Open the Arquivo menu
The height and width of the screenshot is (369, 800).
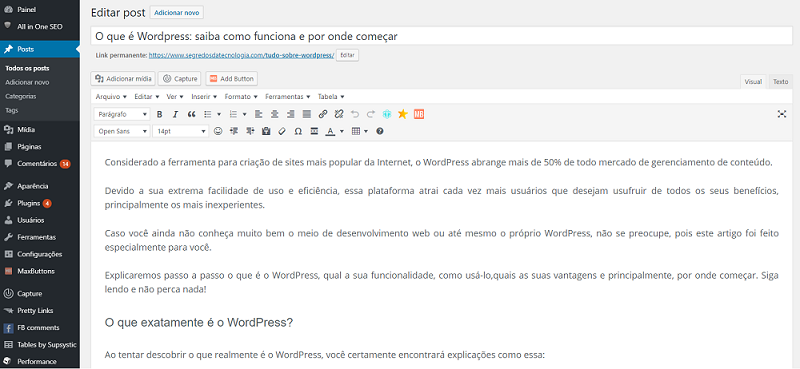(x=111, y=96)
